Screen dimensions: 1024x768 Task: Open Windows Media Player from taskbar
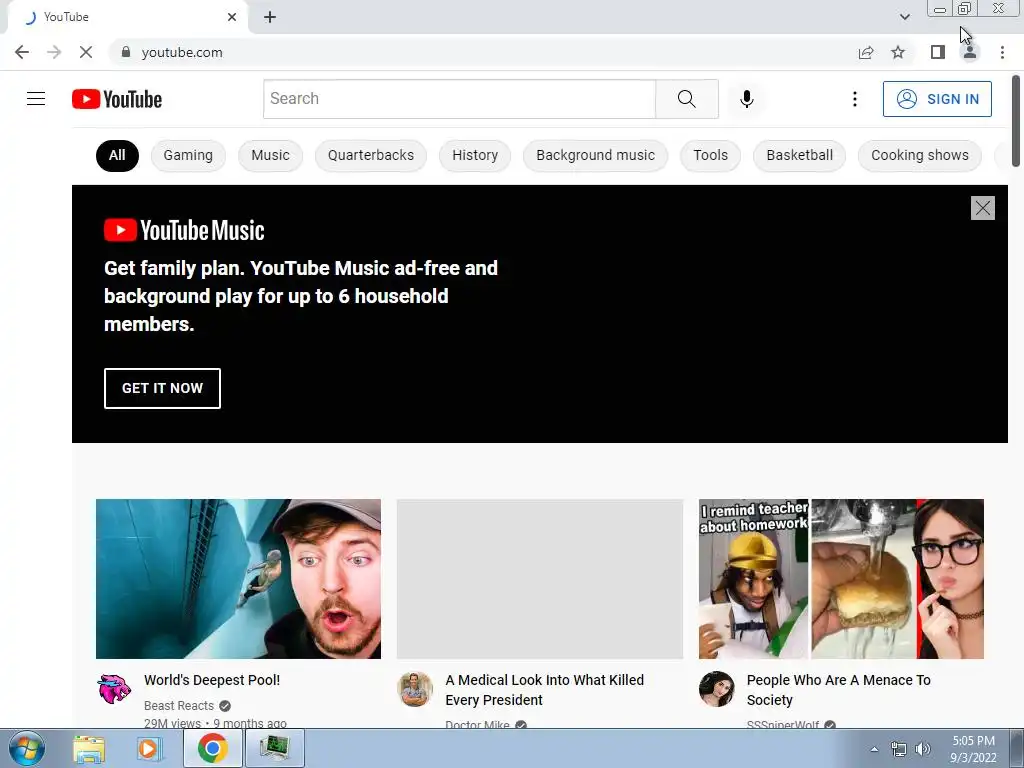click(x=150, y=748)
